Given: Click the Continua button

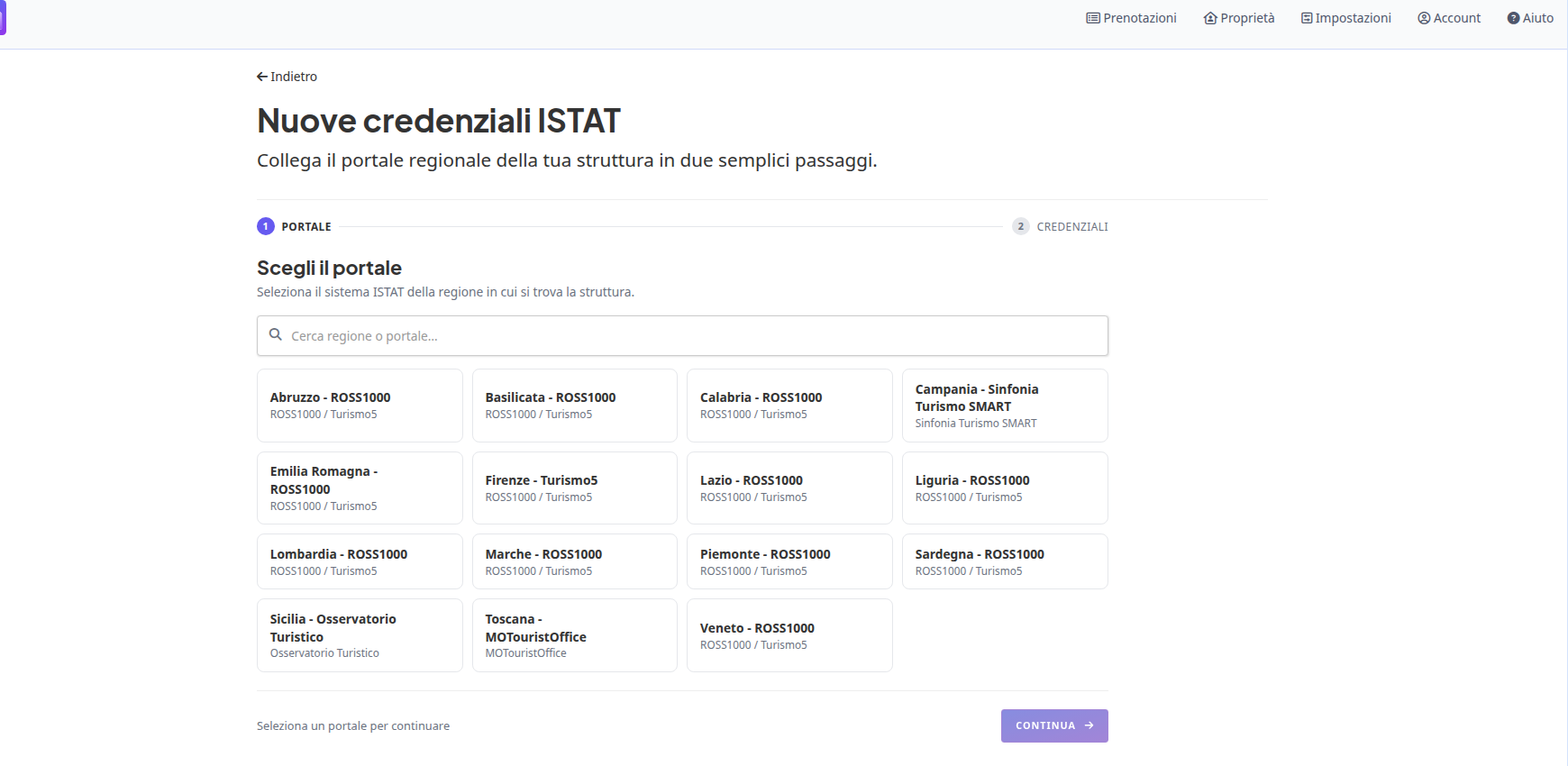Looking at the screenshot, I should [1054, 725].
